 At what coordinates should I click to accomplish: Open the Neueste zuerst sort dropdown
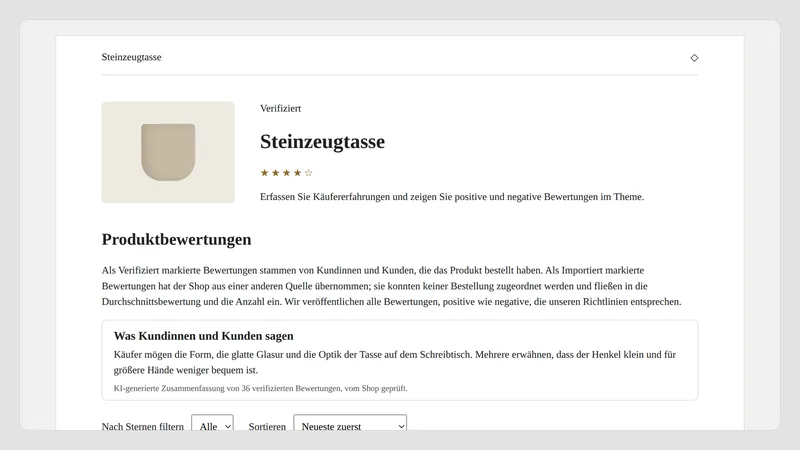coord(350,424)
